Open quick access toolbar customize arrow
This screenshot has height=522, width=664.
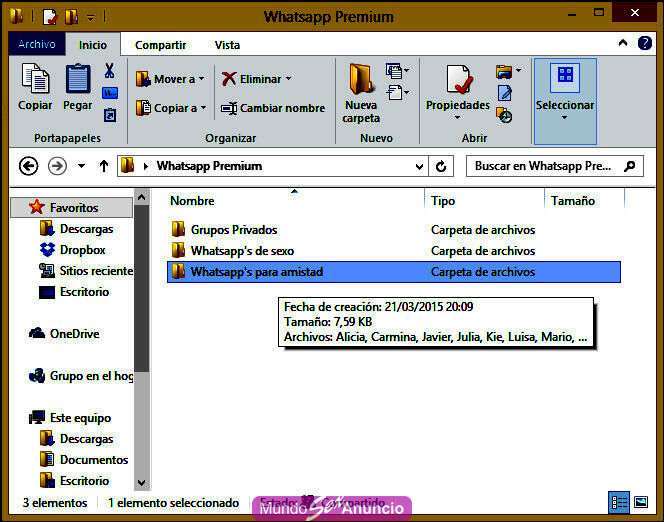tap(91, 17)
